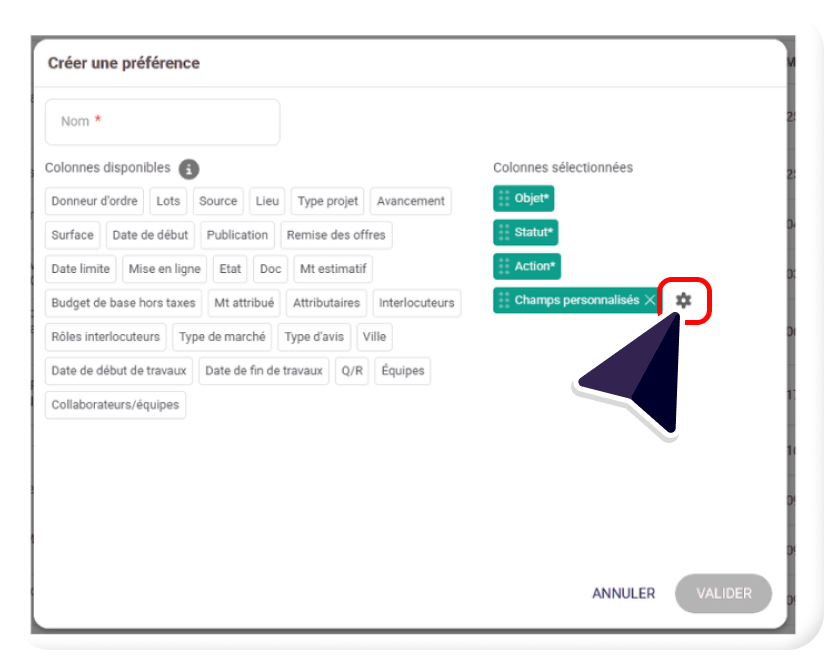837x663 pixels.
Task: Grab drag handle on Objet chip
Action: (x=504, y=199)
